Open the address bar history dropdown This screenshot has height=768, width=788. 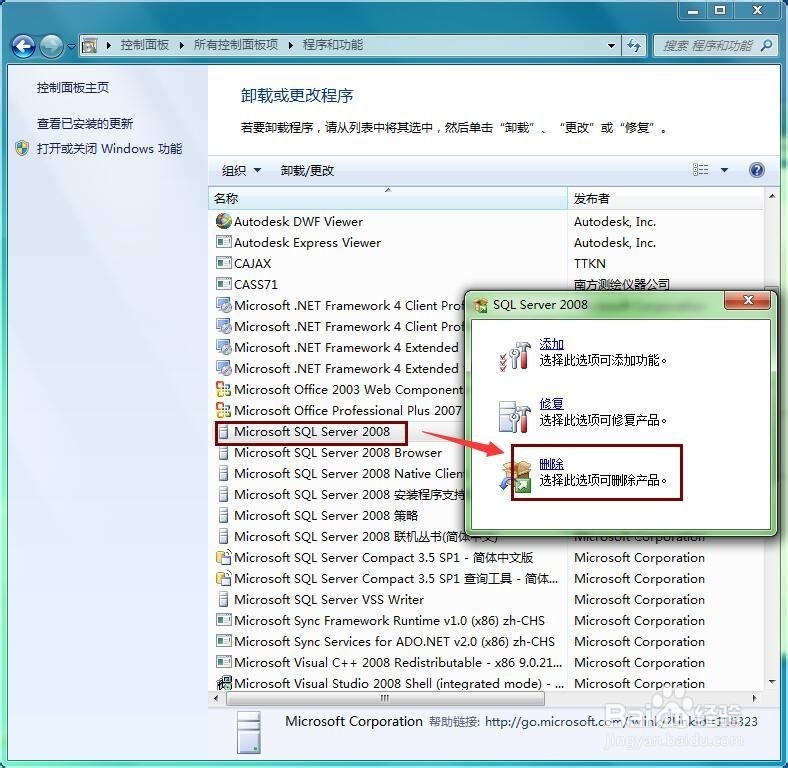pyautogui.click(x=611, y=46)
